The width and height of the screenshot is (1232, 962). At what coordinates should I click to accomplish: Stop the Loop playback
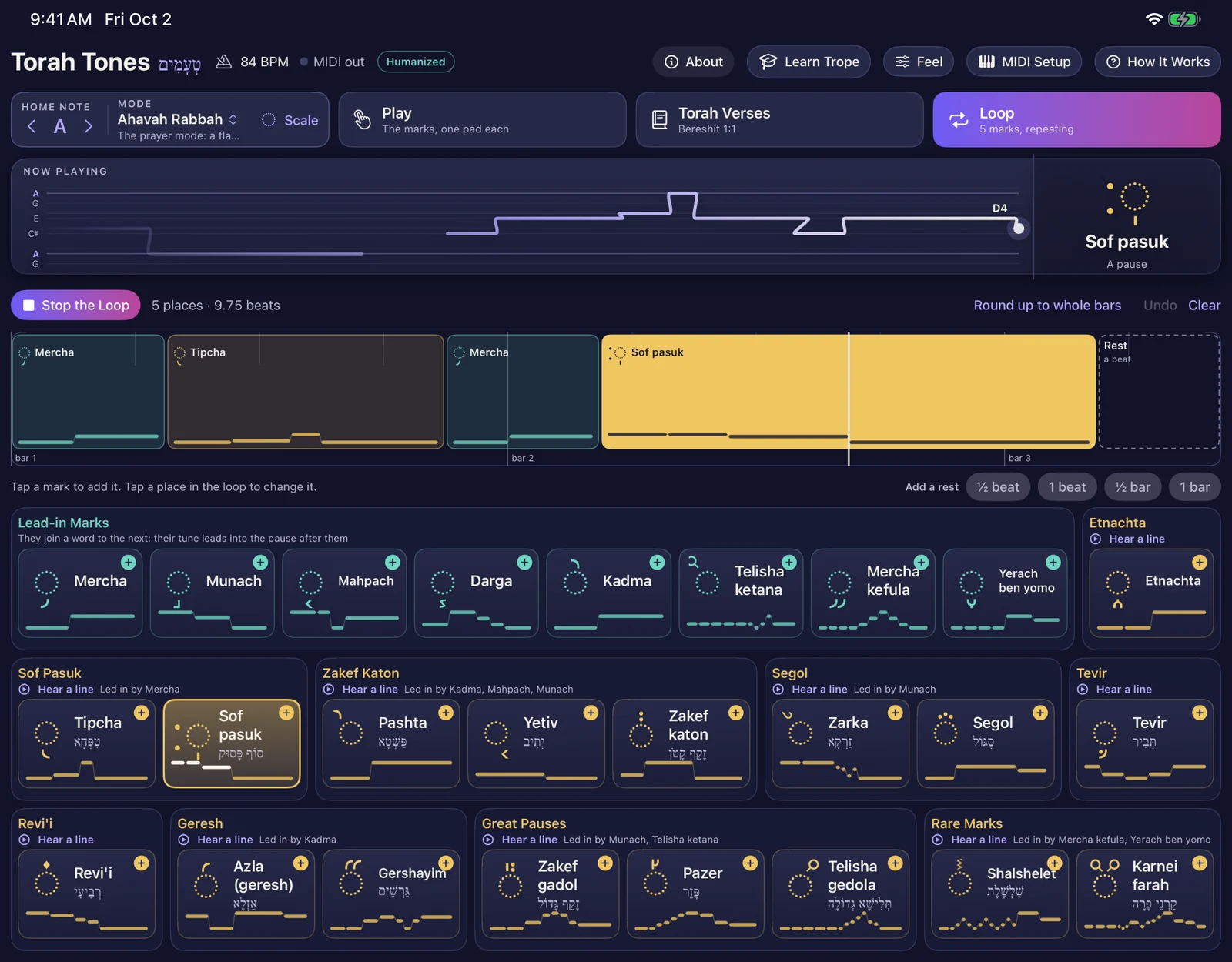(75, 305)
